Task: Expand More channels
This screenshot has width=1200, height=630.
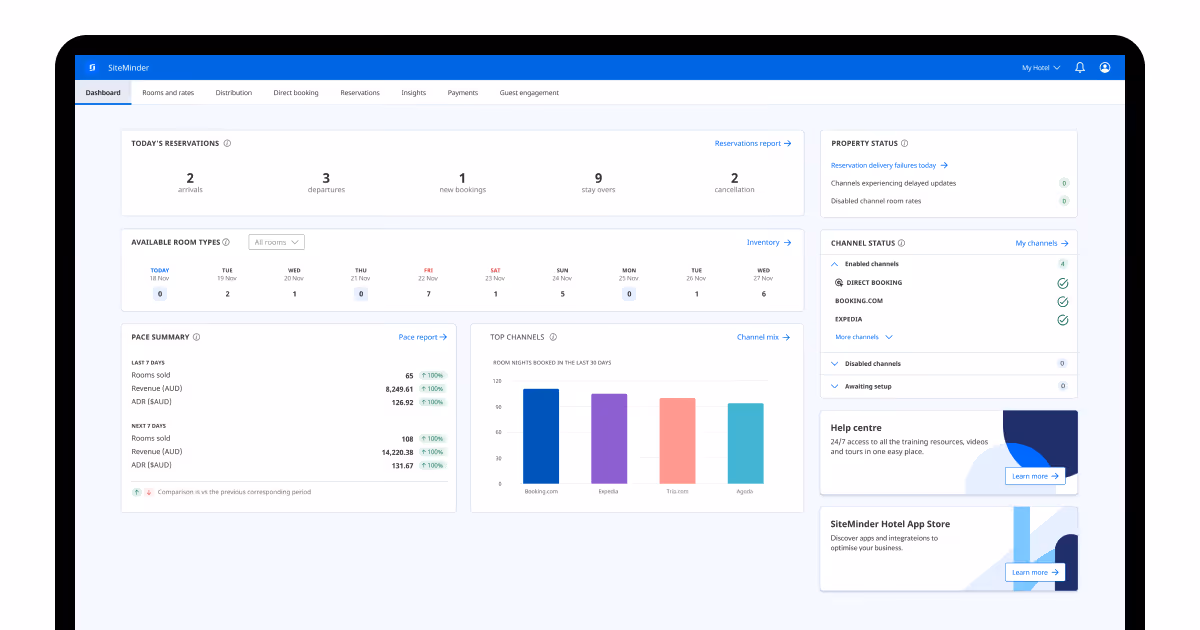Action: [860, 337]
